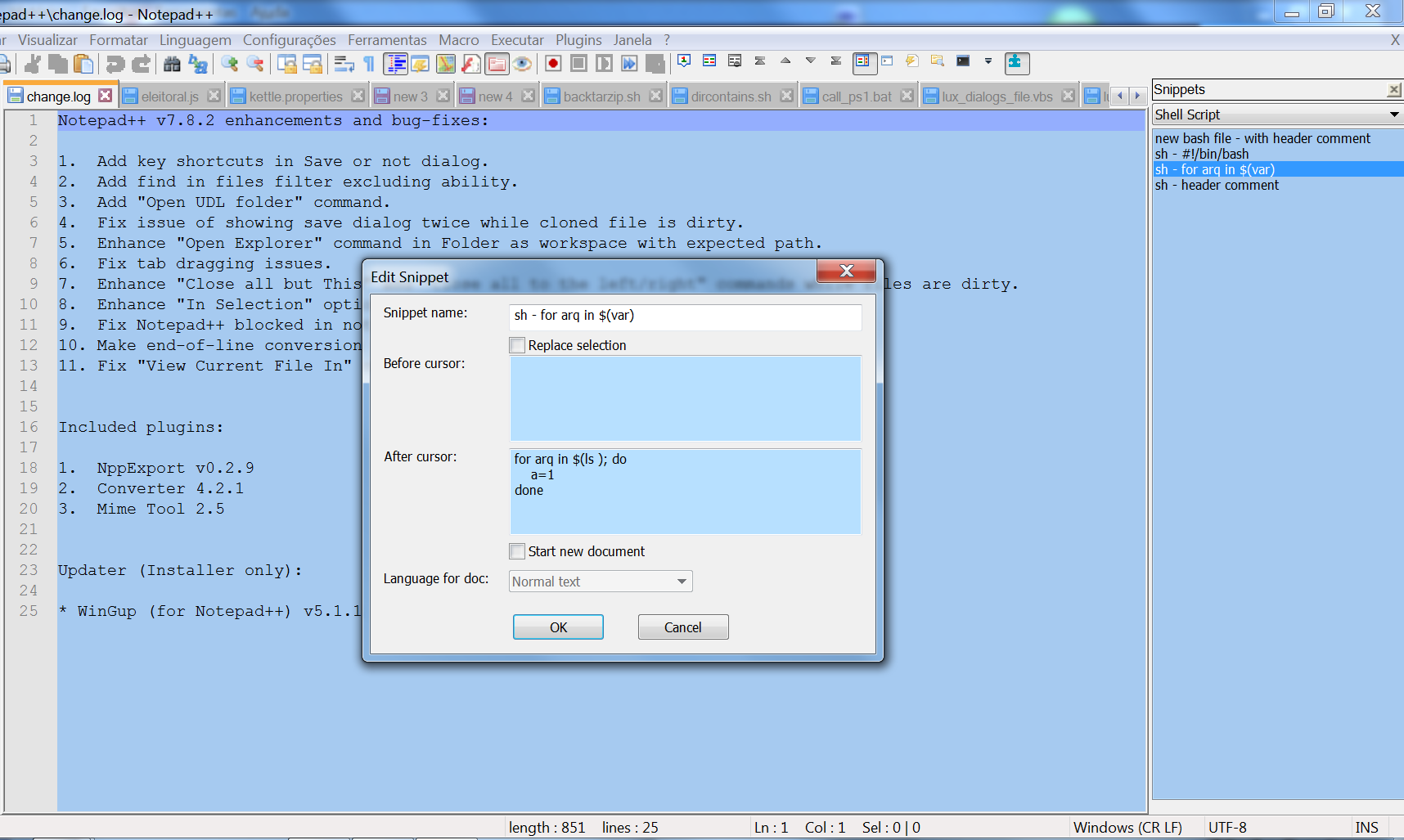Screen dimensions: 1404x840
Task: Toggle synchronize vertical scrolling icon
Action: tap(286, 64)
